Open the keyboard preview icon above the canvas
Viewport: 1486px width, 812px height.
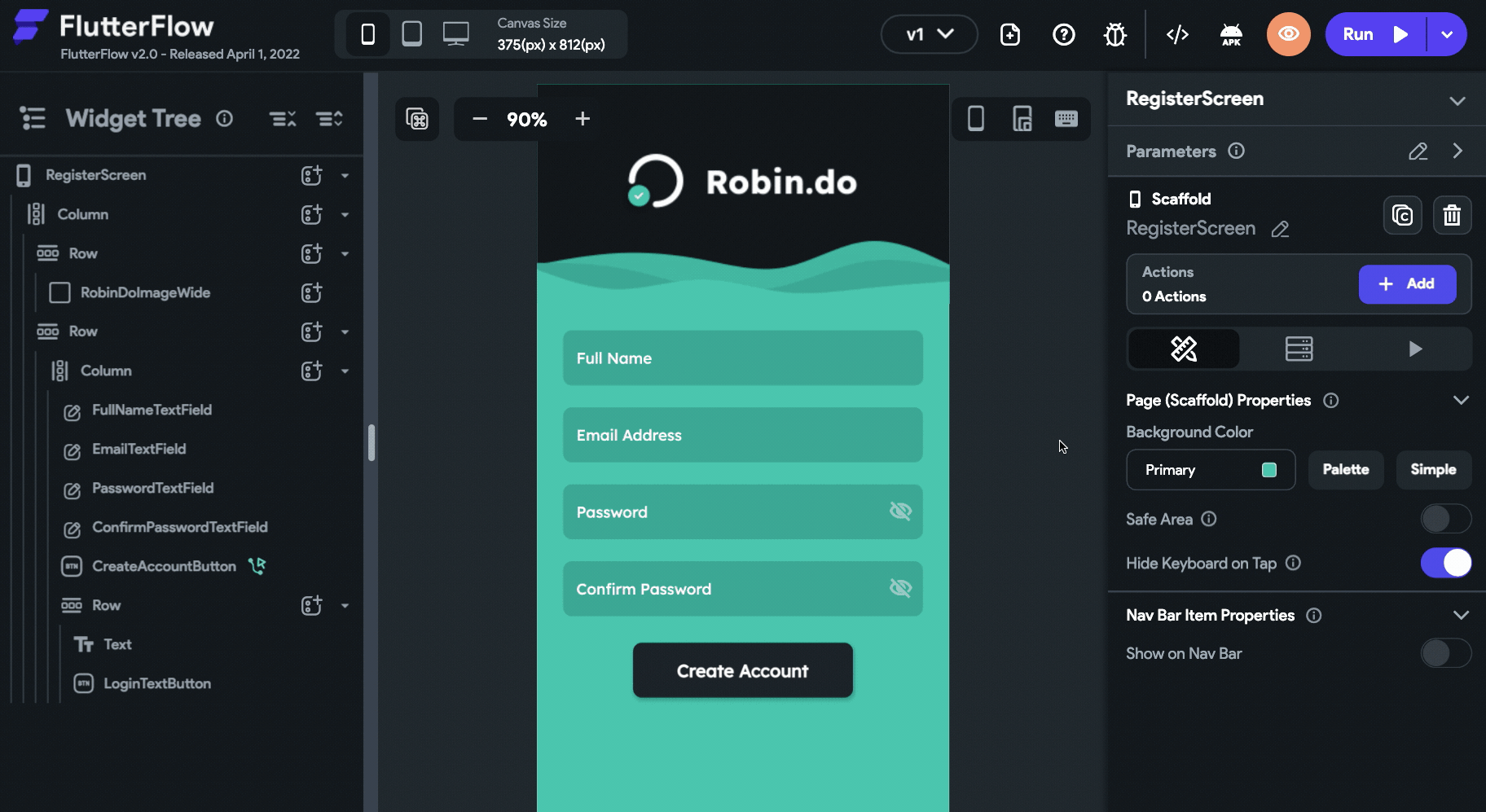[x=1066, y=119]
